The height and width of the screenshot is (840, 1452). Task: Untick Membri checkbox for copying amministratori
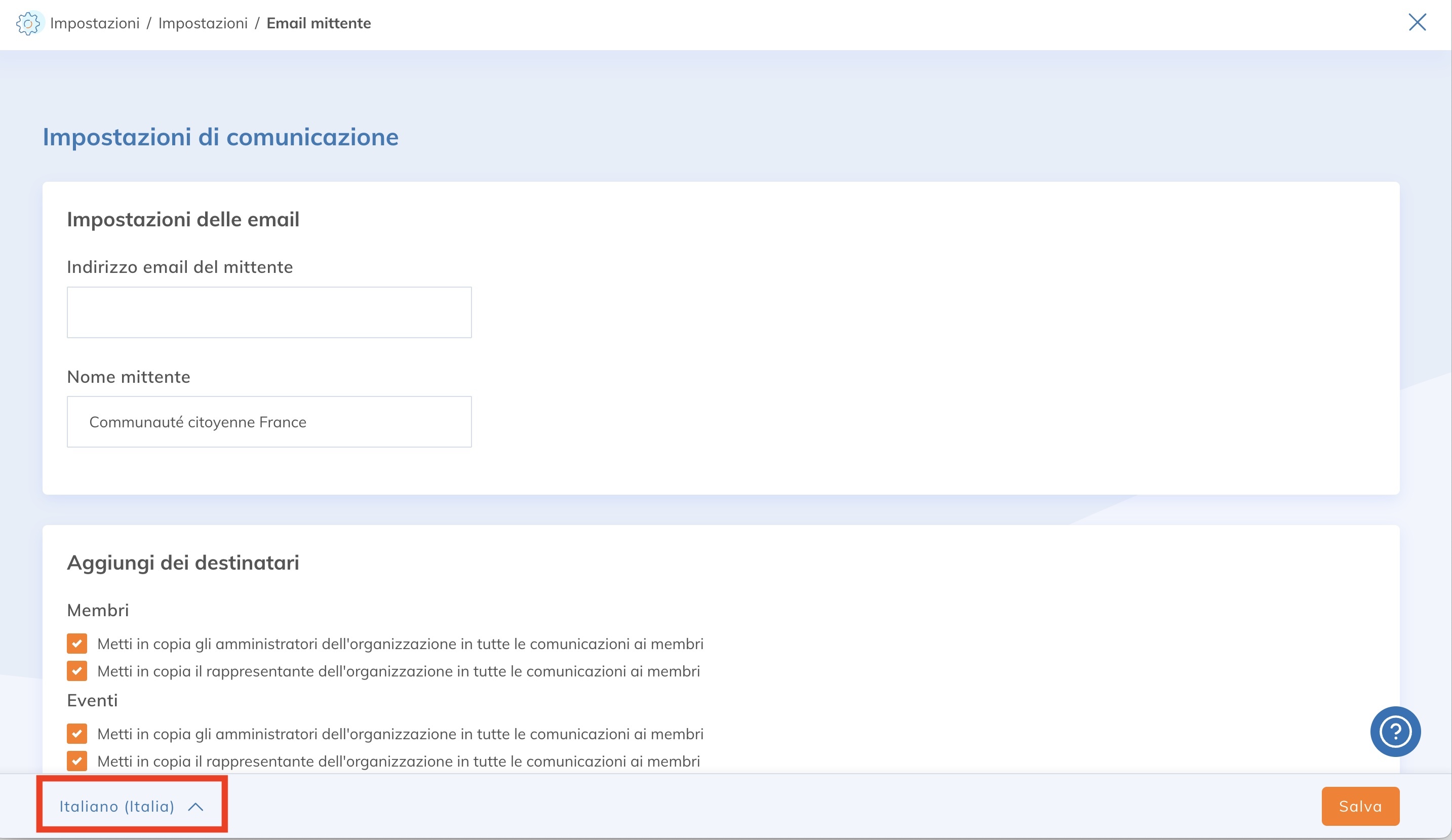pyautogui.click(x=76, y=644)
